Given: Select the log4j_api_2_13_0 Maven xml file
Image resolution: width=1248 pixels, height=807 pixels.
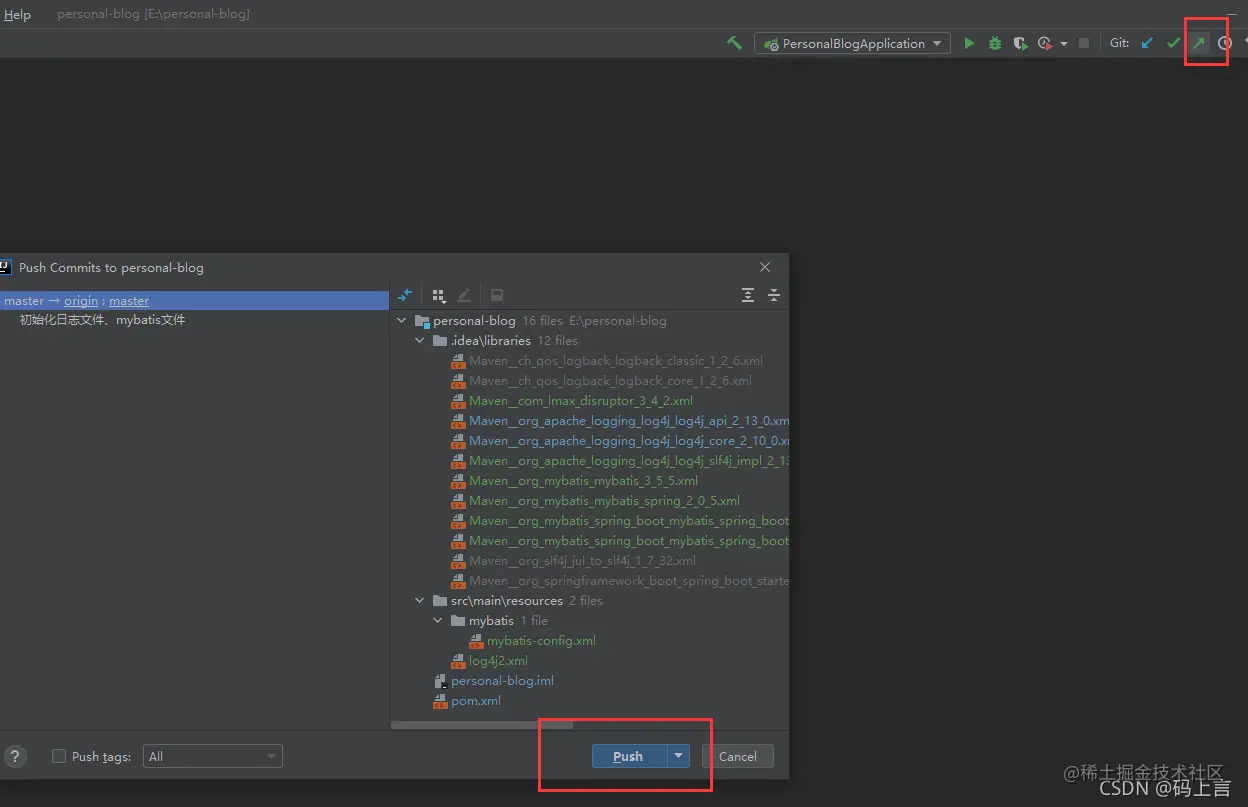Looking at the screenshot, I should click(x=629, y=421).
